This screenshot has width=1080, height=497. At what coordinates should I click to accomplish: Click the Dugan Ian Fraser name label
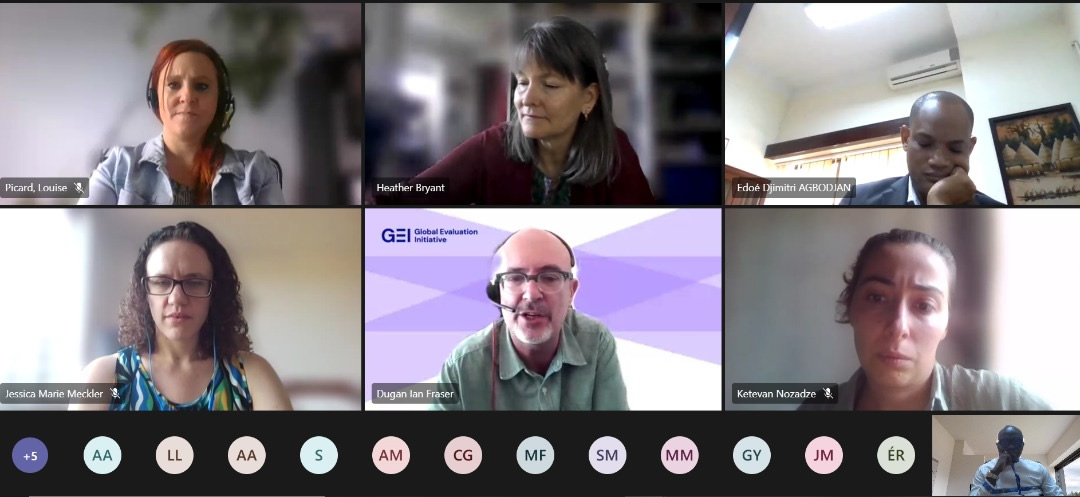[x=415, y=394]
